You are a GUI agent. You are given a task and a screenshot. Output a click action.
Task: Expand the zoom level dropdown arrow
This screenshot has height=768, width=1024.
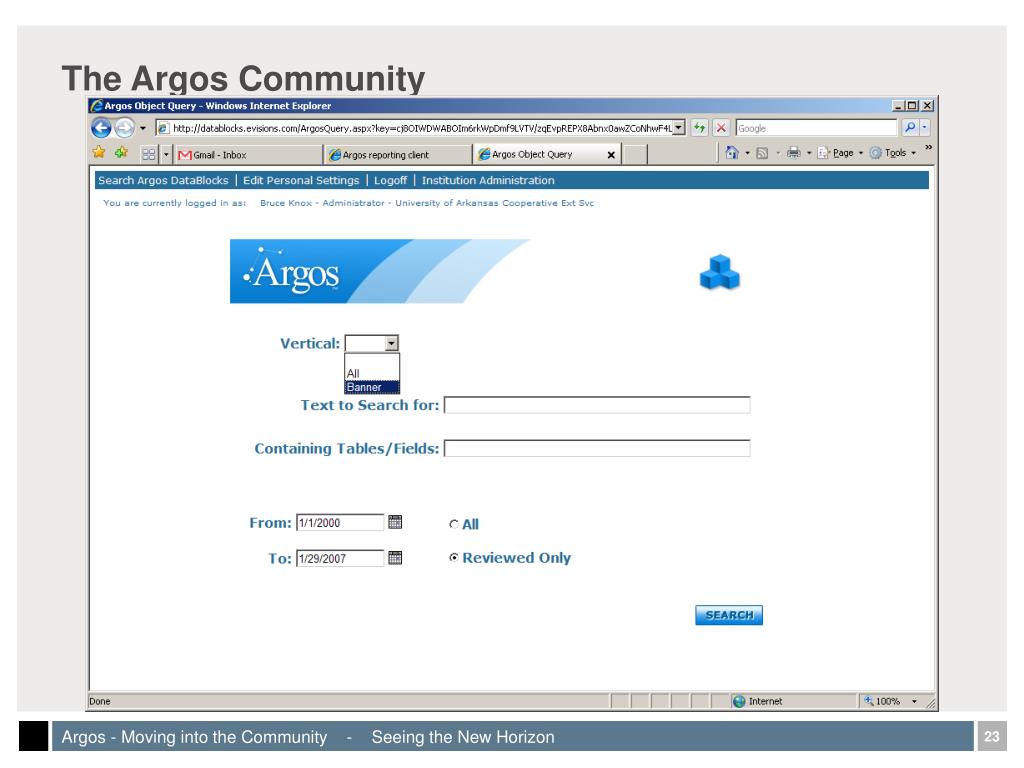[914, 701]
